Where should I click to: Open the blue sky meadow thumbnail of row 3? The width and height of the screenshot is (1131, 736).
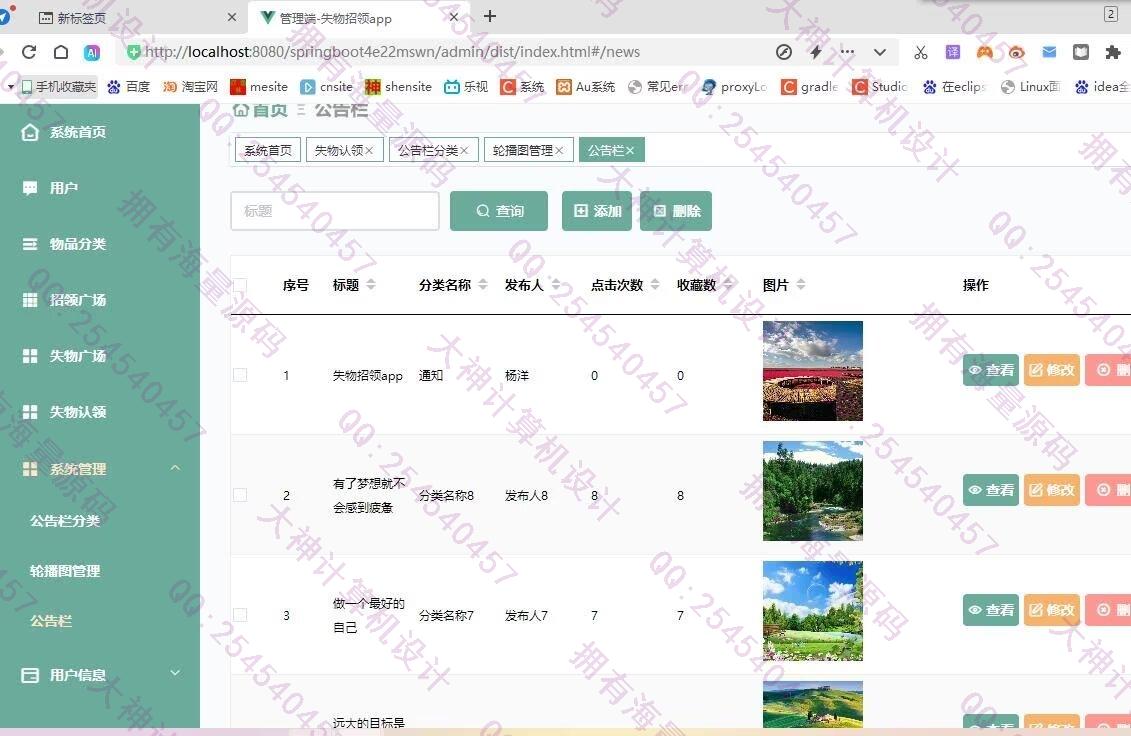point(813,610)
